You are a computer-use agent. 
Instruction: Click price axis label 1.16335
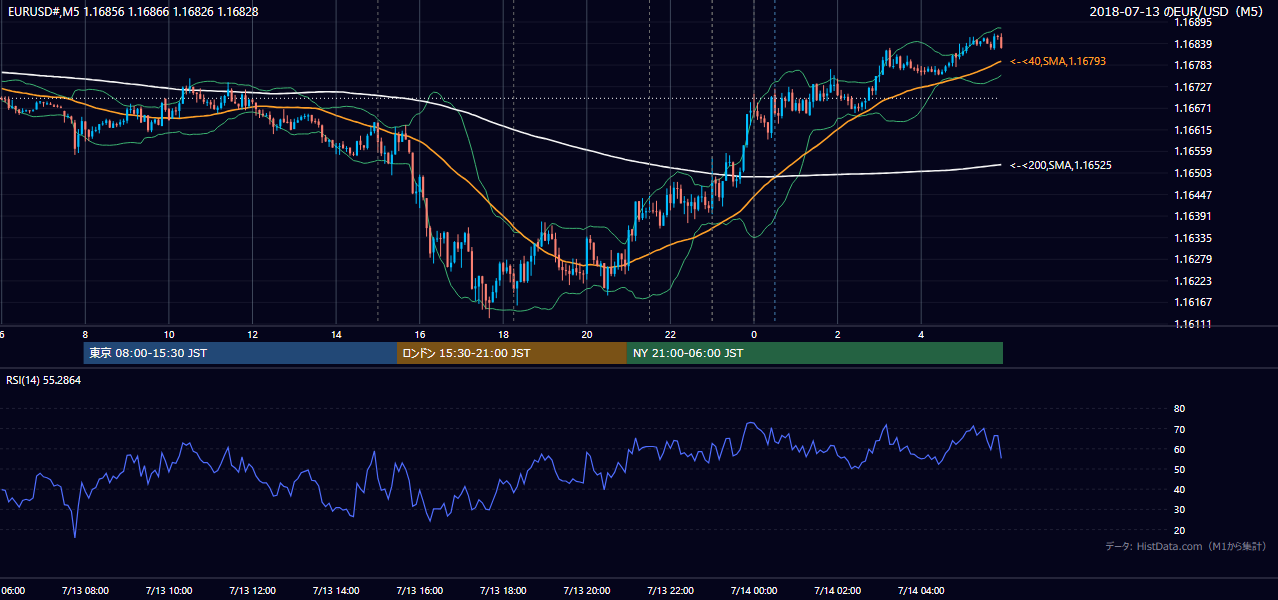[1193, 238]
